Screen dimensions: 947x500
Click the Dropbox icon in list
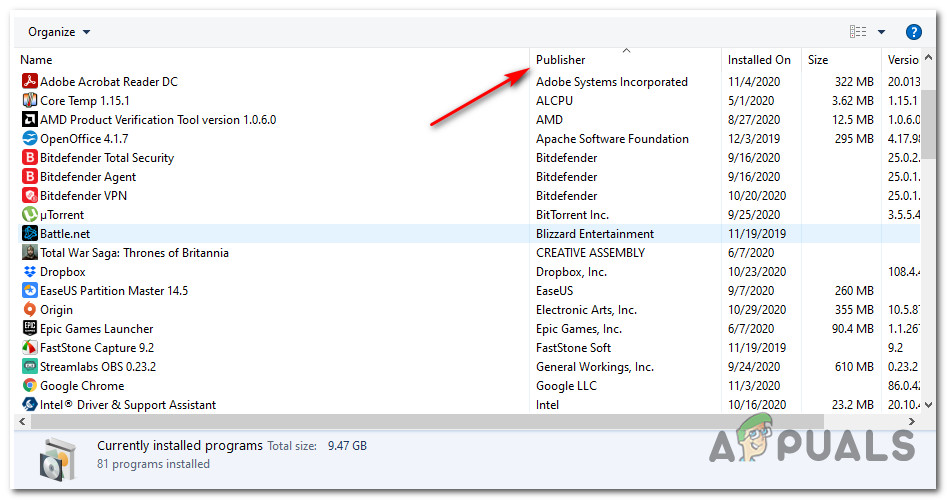[29, 272]
